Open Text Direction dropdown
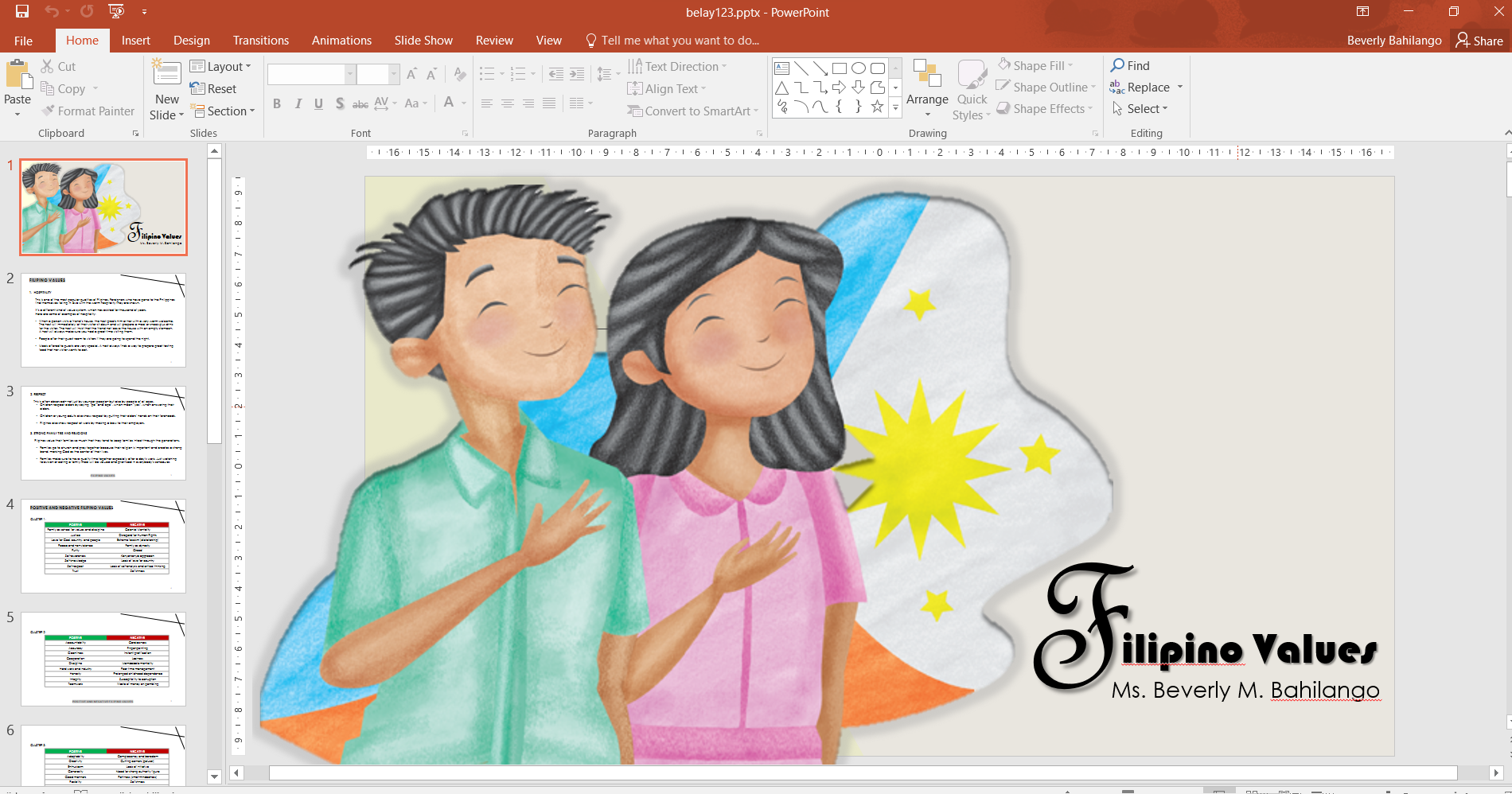This screenshot has height=794, width=1512. tap(677, 67)
